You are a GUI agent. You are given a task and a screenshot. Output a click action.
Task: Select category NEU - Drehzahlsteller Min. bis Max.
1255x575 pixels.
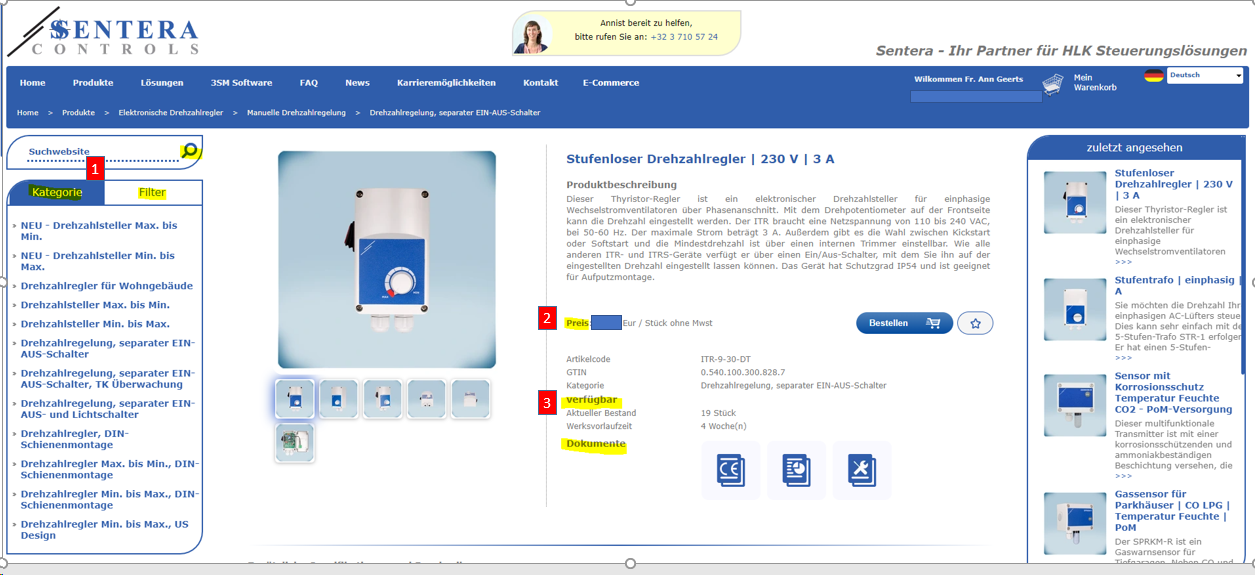98,261
